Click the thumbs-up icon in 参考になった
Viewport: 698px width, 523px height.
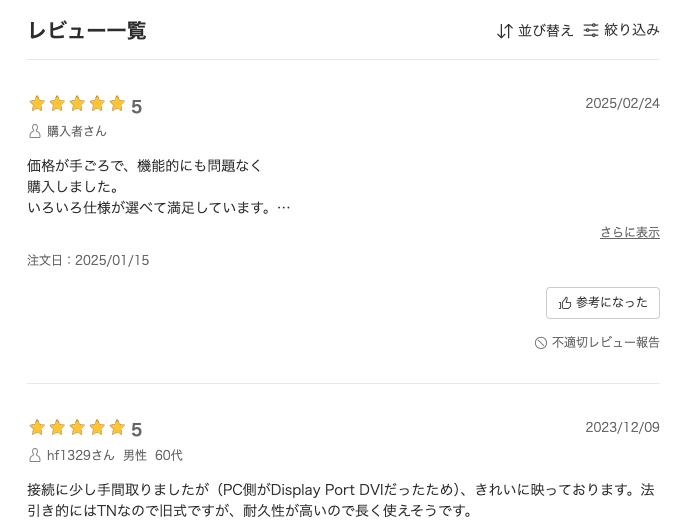(565, 303)
